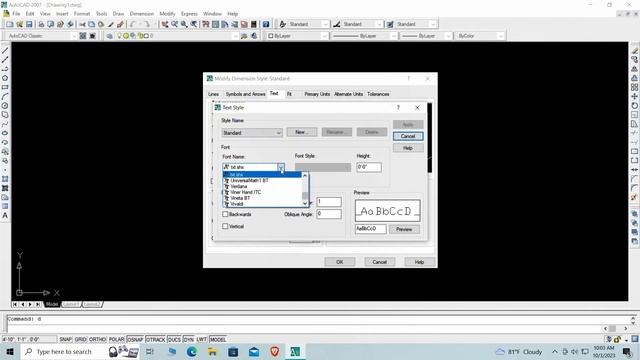Open the Format menu
The width and height of the screenshot is (640, 360).
(x=82, y=14)
